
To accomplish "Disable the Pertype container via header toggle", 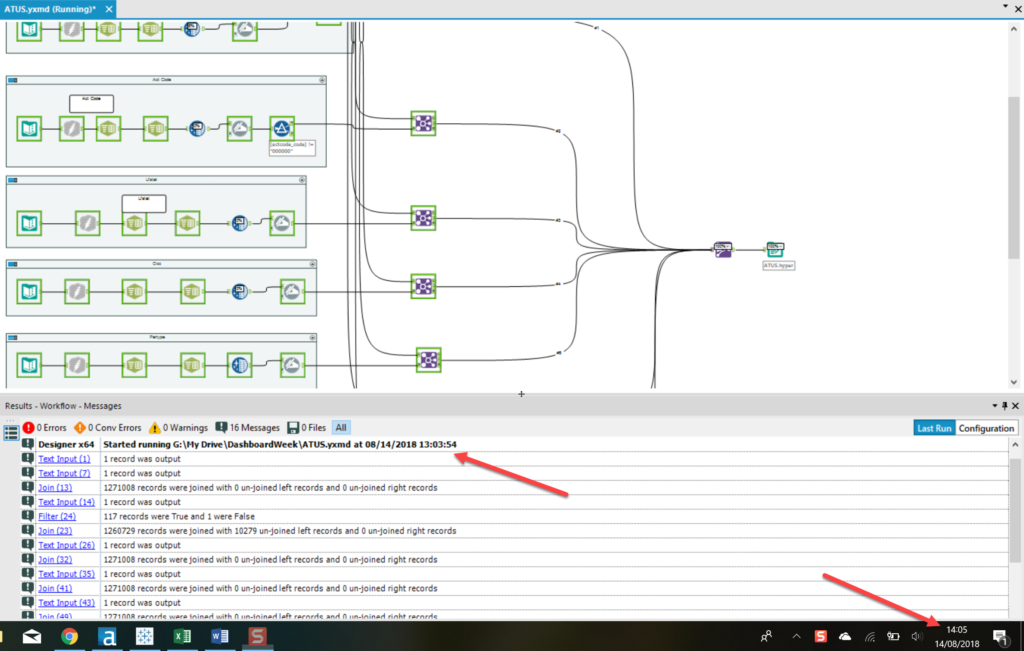I will tap(12, 338).
